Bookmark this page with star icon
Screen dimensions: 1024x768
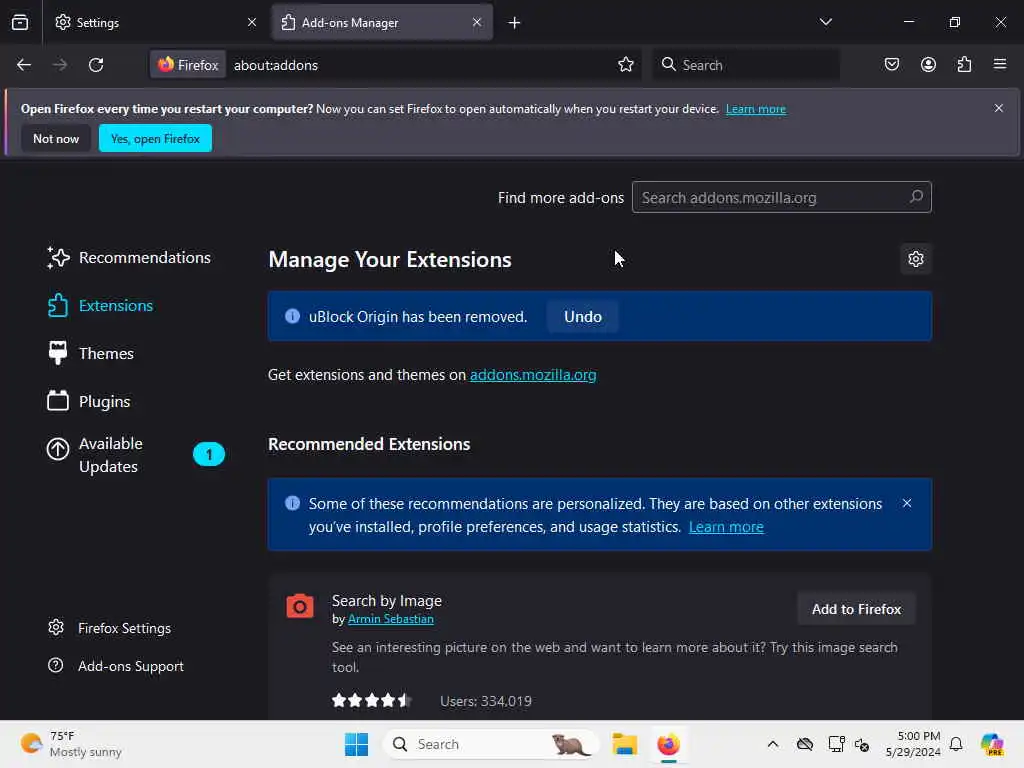tap(626, 65)
